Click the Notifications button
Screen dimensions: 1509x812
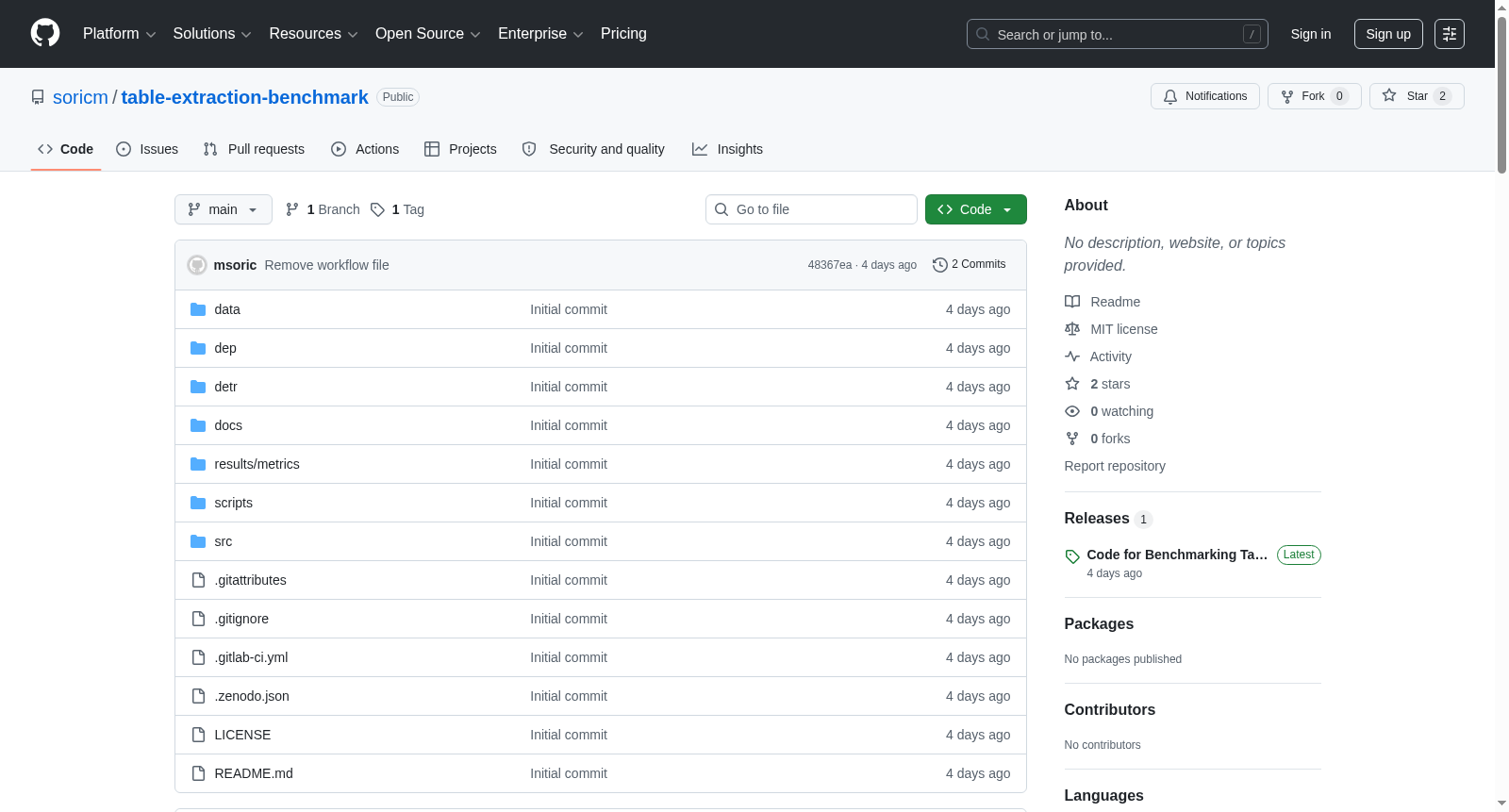point(1205,96)
